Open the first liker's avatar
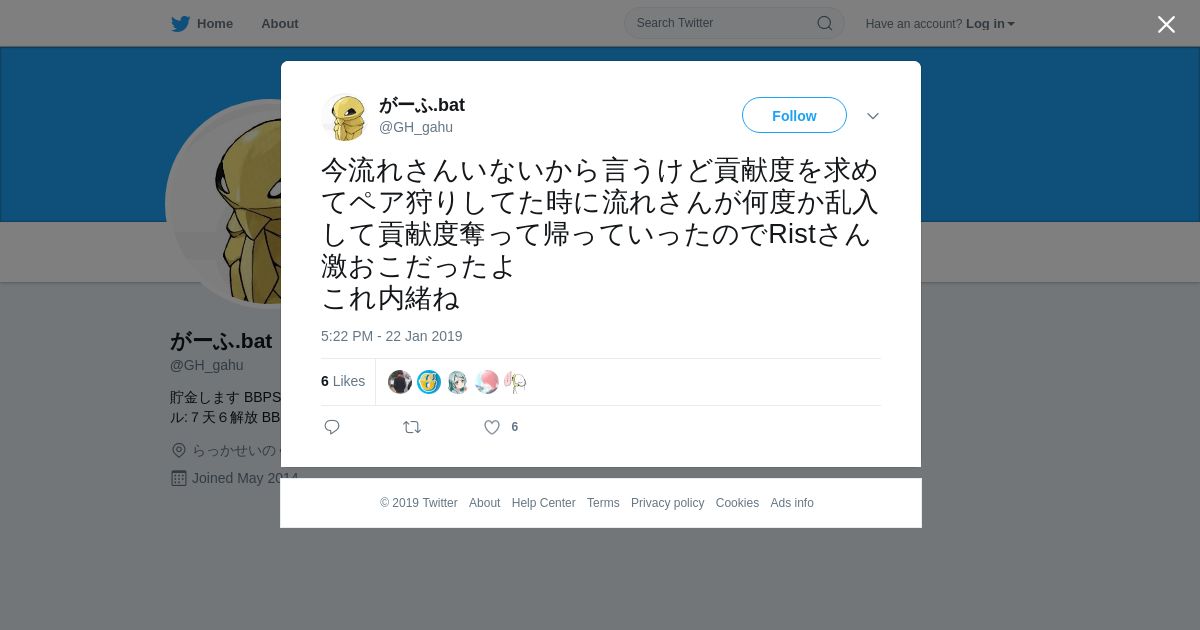The width and height of the screenshot is (1200, 630). click(400, 382)
